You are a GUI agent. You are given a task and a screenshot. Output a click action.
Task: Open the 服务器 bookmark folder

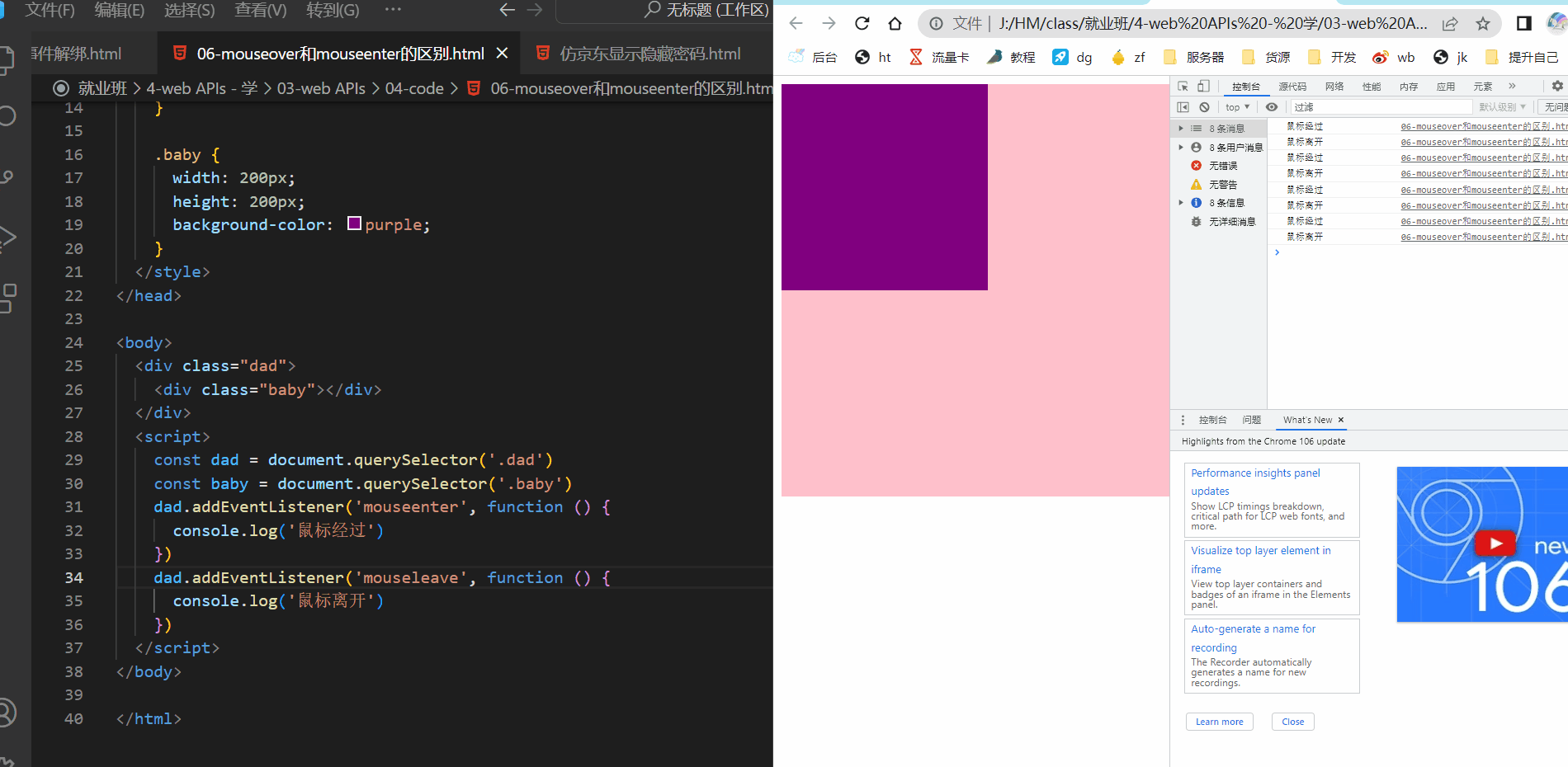(1193, 57)
